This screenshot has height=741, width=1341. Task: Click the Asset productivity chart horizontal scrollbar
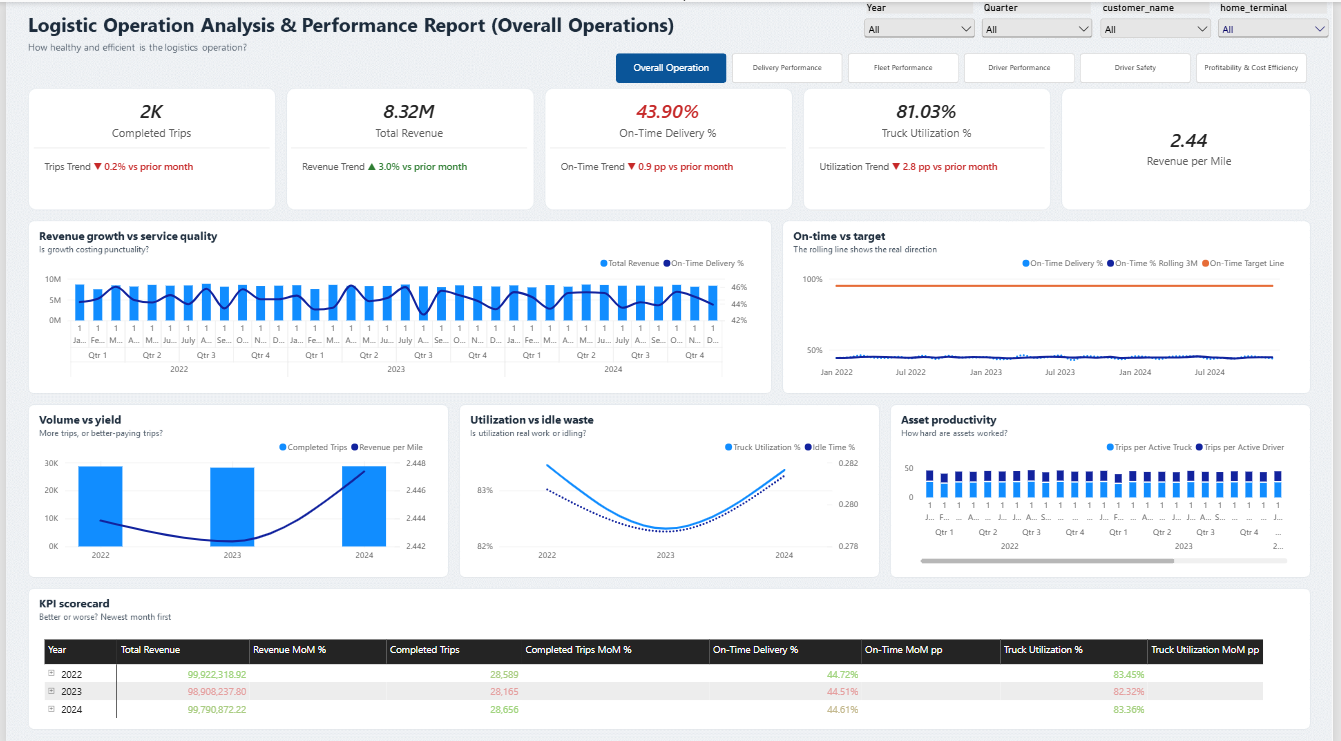point(1047,561)
